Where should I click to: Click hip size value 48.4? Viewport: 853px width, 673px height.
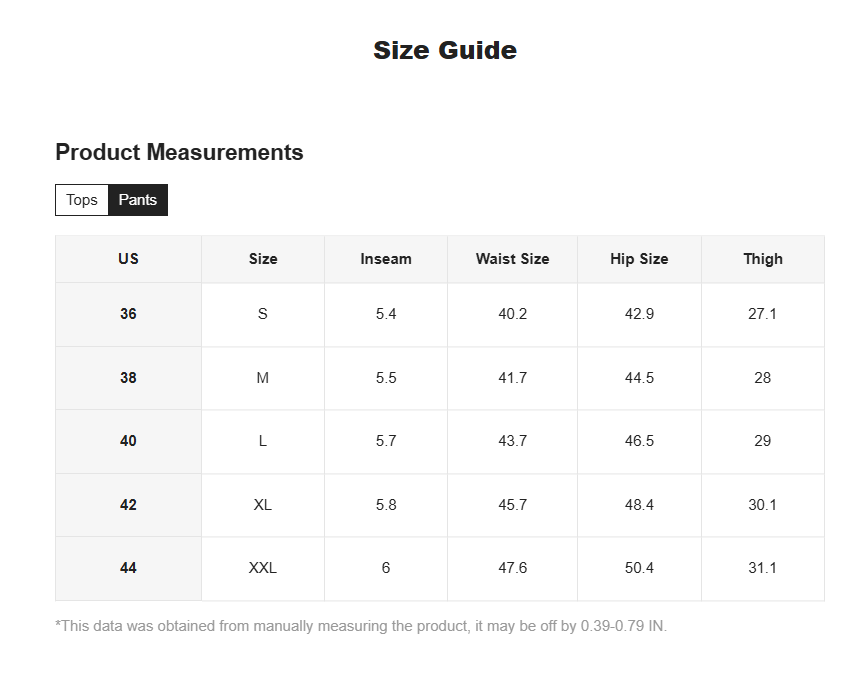(x=639, y=505)
